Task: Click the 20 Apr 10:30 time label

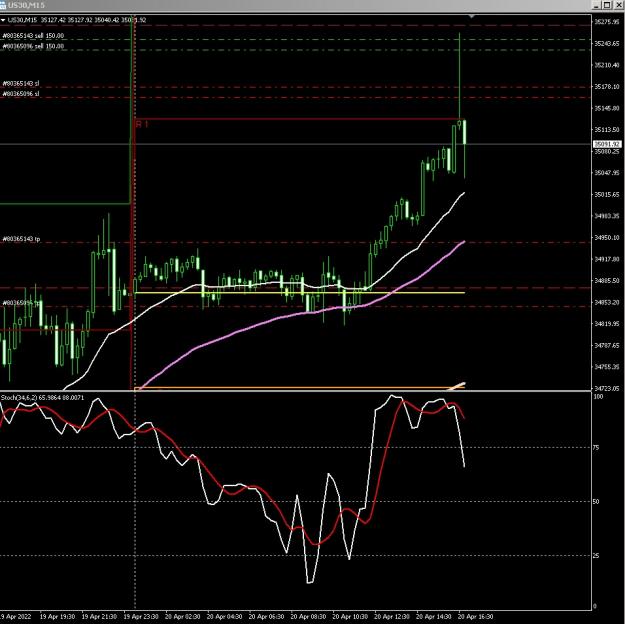Action: 350,617
